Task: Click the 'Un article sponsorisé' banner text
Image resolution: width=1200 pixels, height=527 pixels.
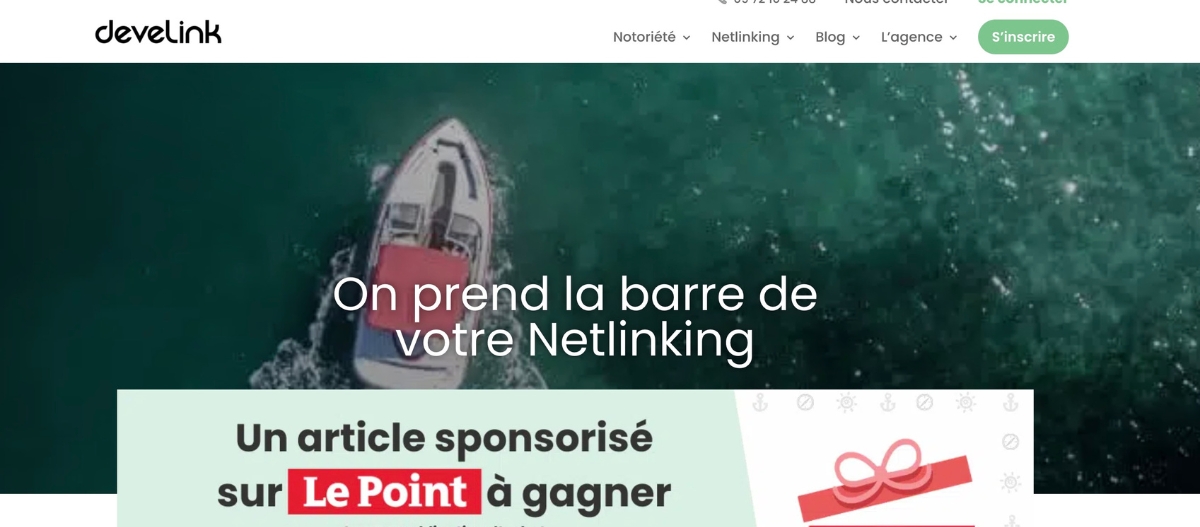Action: (x=444, y=438)
